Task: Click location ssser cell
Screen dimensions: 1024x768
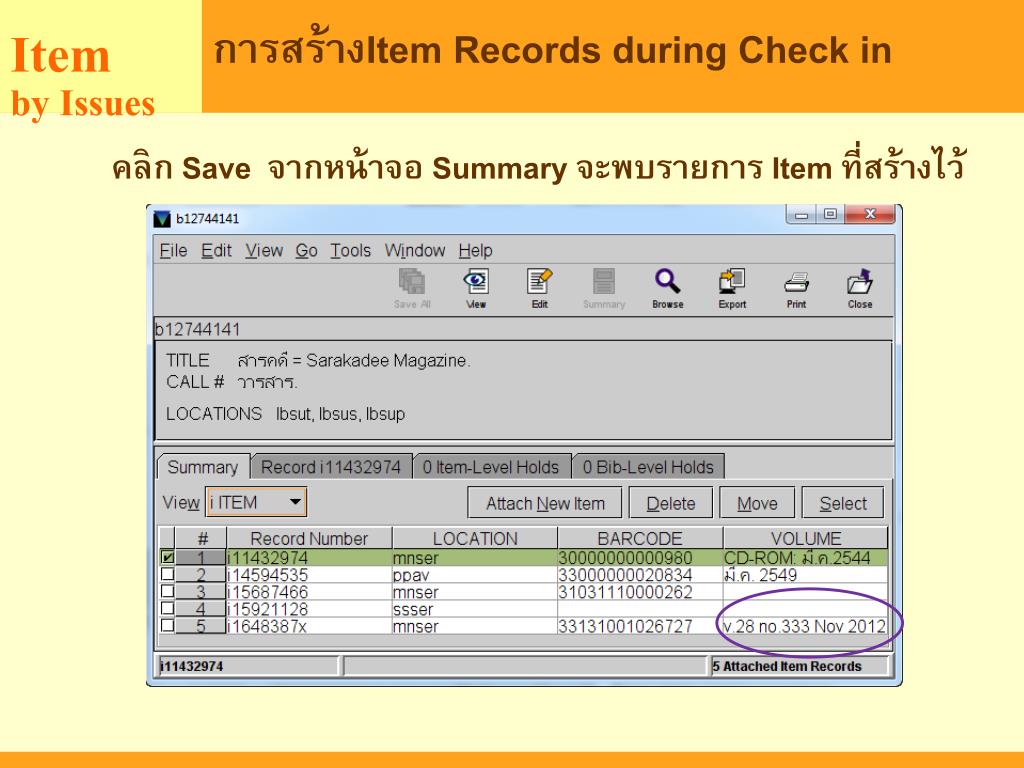Action: tap(475, 609)
